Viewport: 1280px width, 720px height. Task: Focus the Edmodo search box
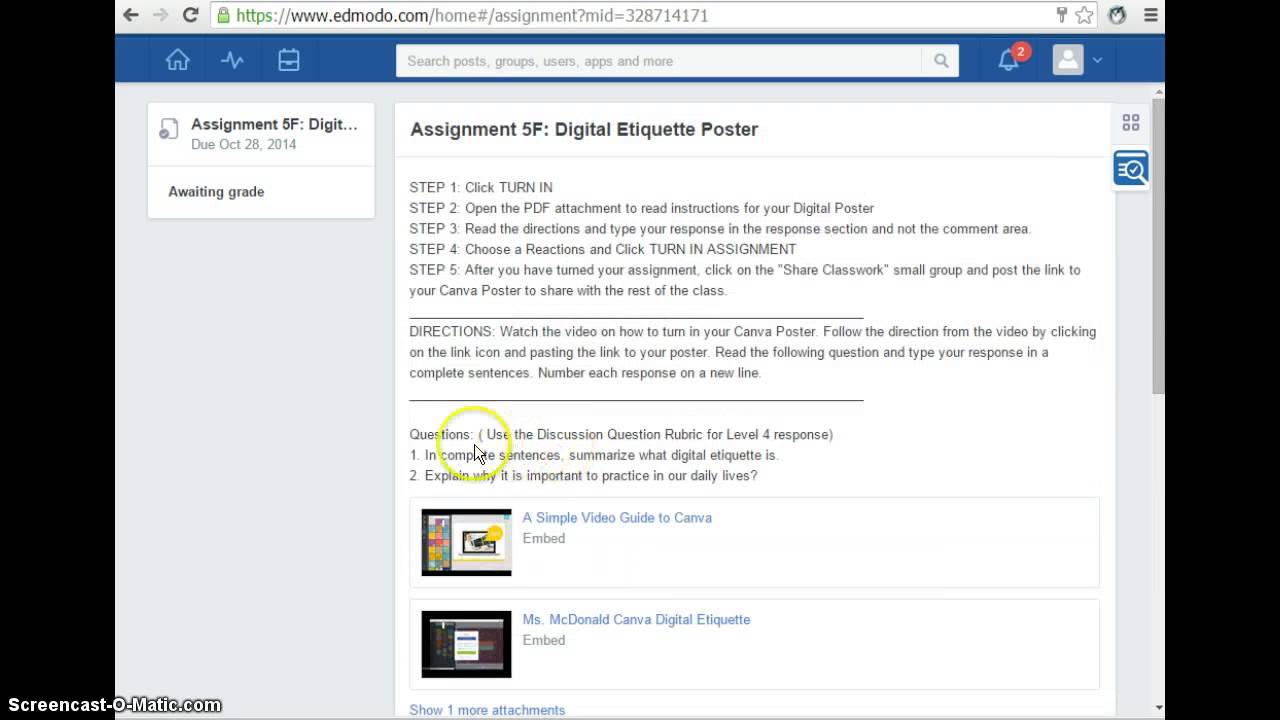pos(659,61)
